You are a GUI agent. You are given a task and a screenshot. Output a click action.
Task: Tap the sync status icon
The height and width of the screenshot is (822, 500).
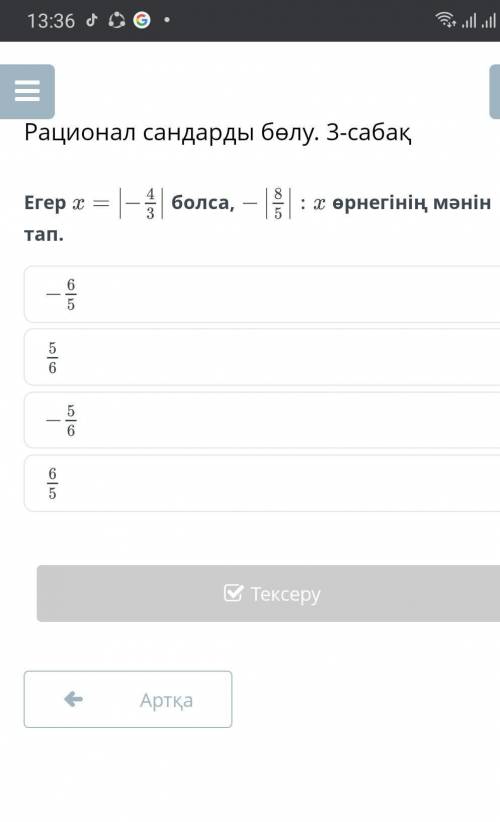(x=116, y=20)
